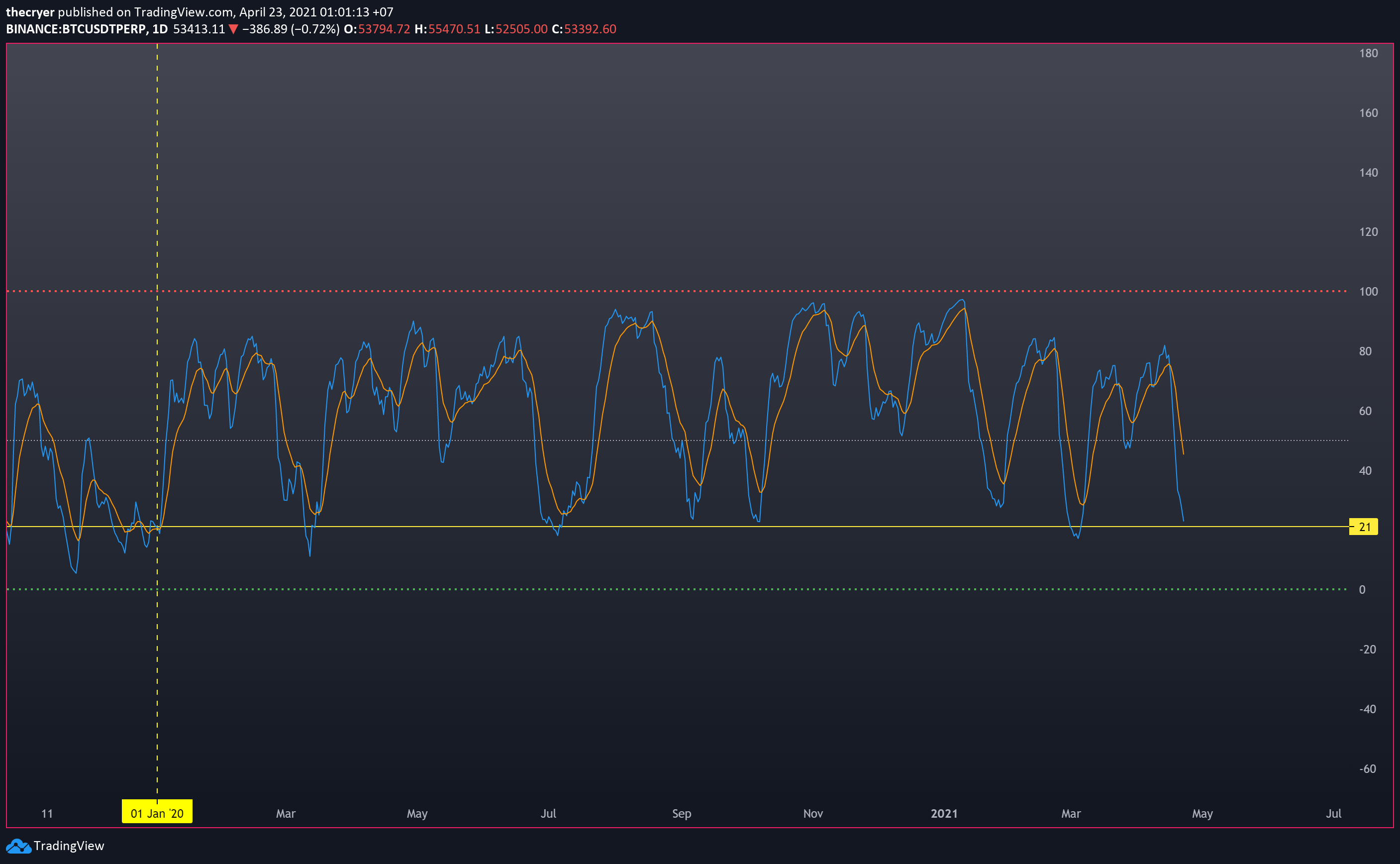Click the low value '52505.00'
1400x864 pixels.
pos(521,29)
